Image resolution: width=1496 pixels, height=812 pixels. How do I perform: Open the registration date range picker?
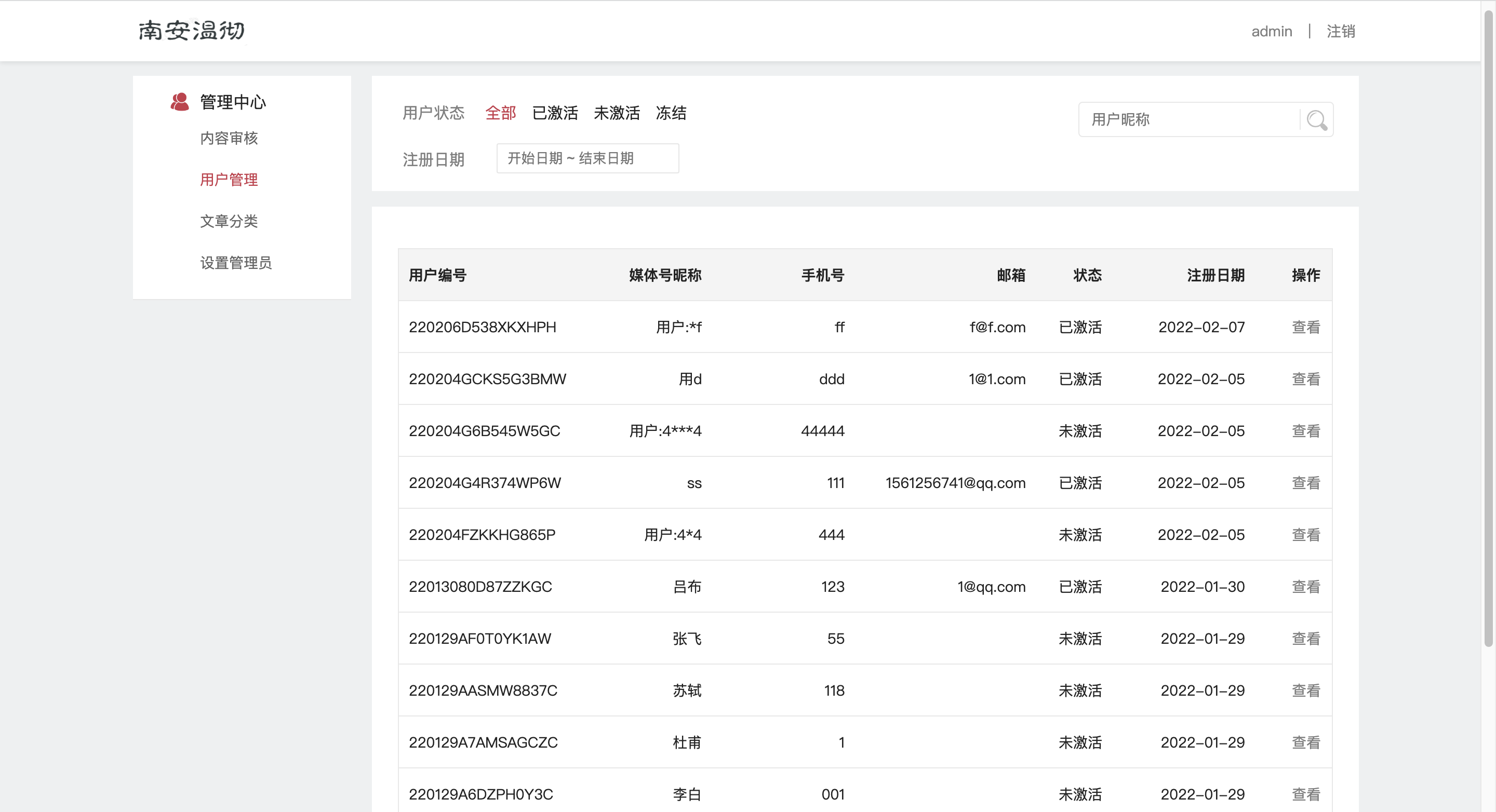(x=587, y=158)
